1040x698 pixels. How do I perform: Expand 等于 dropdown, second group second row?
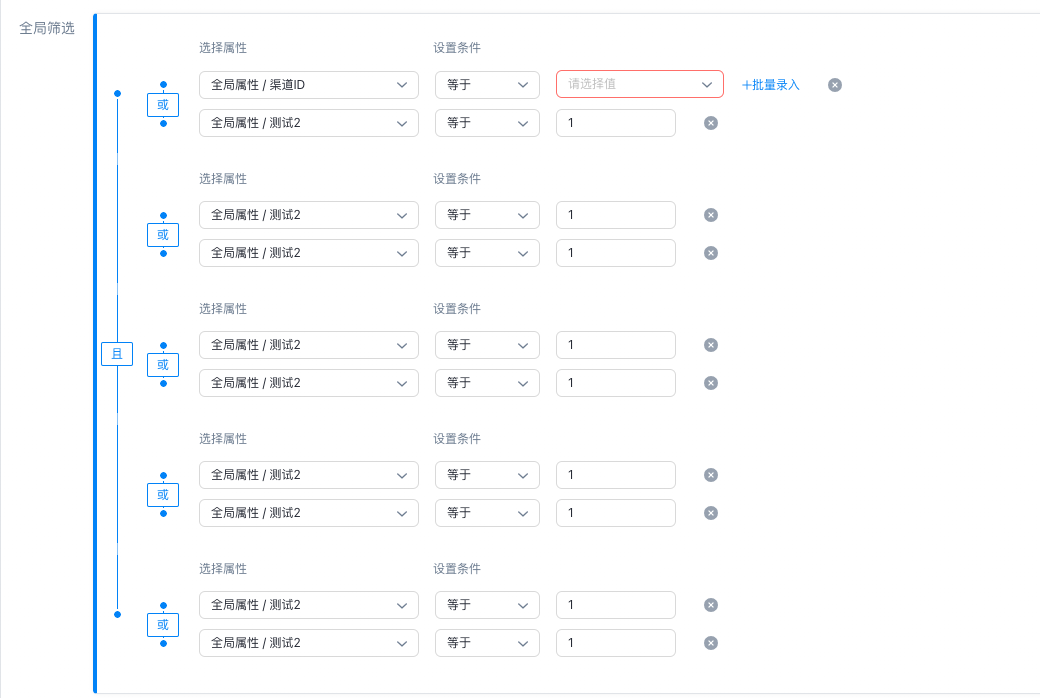click(x=487, y=253)
